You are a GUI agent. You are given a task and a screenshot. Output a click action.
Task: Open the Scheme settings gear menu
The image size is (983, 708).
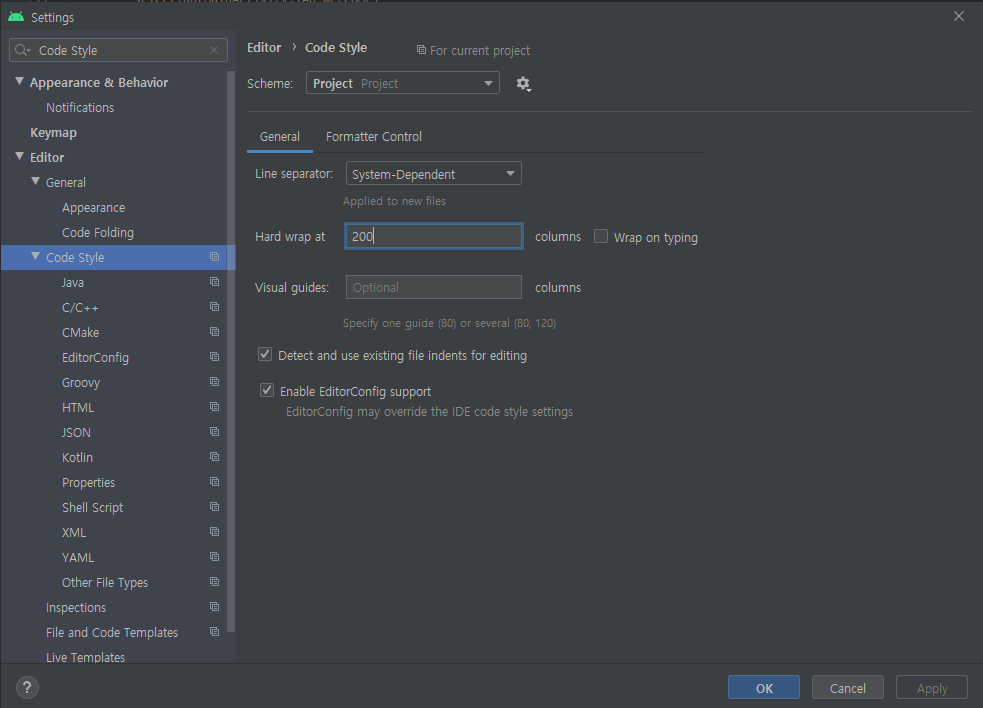[523, 83]
